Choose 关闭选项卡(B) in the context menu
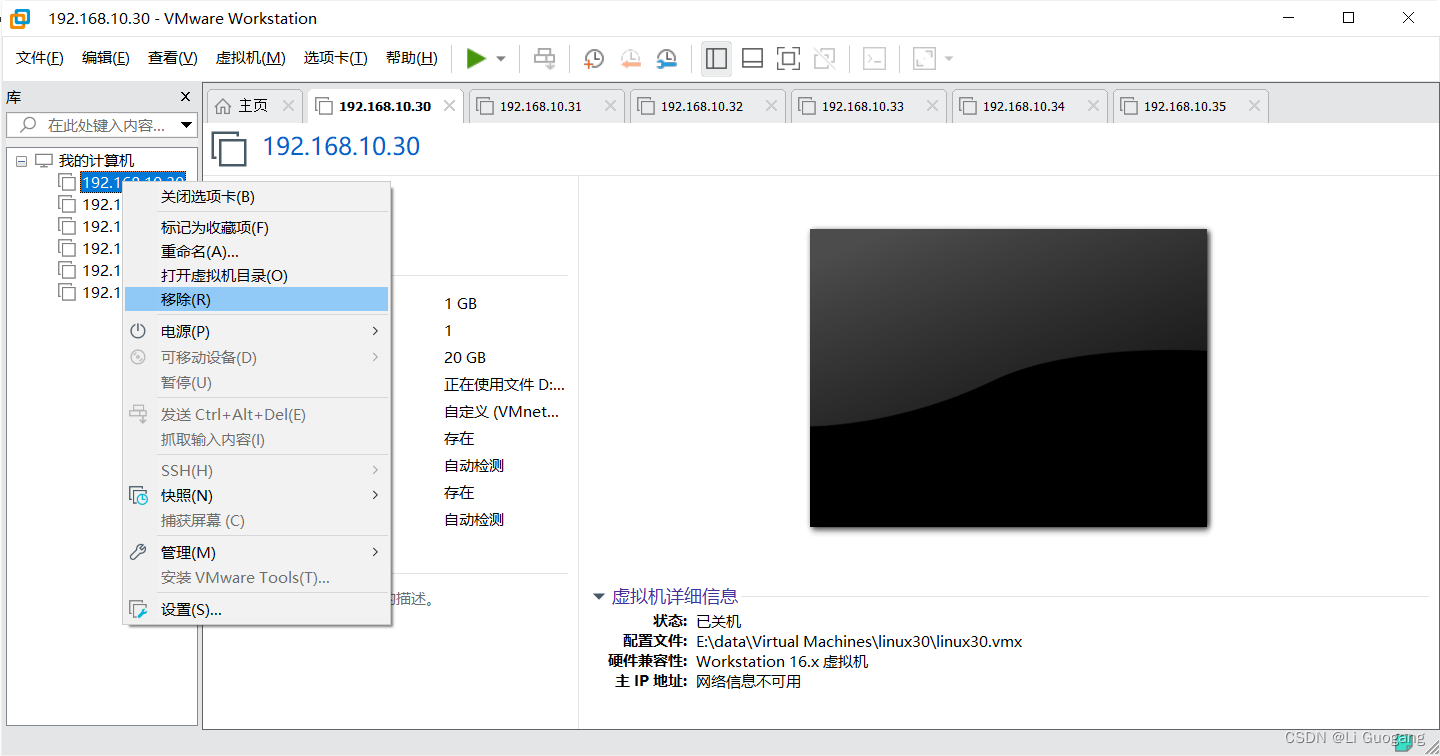 click(x=256, y=197)
